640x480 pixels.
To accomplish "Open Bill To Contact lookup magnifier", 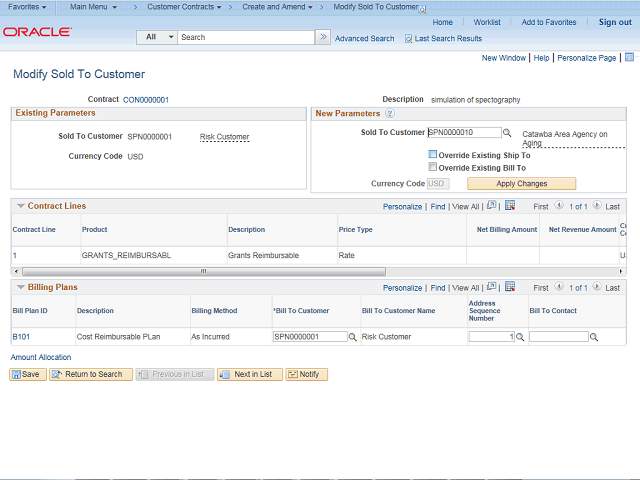I will coord(594,337).
